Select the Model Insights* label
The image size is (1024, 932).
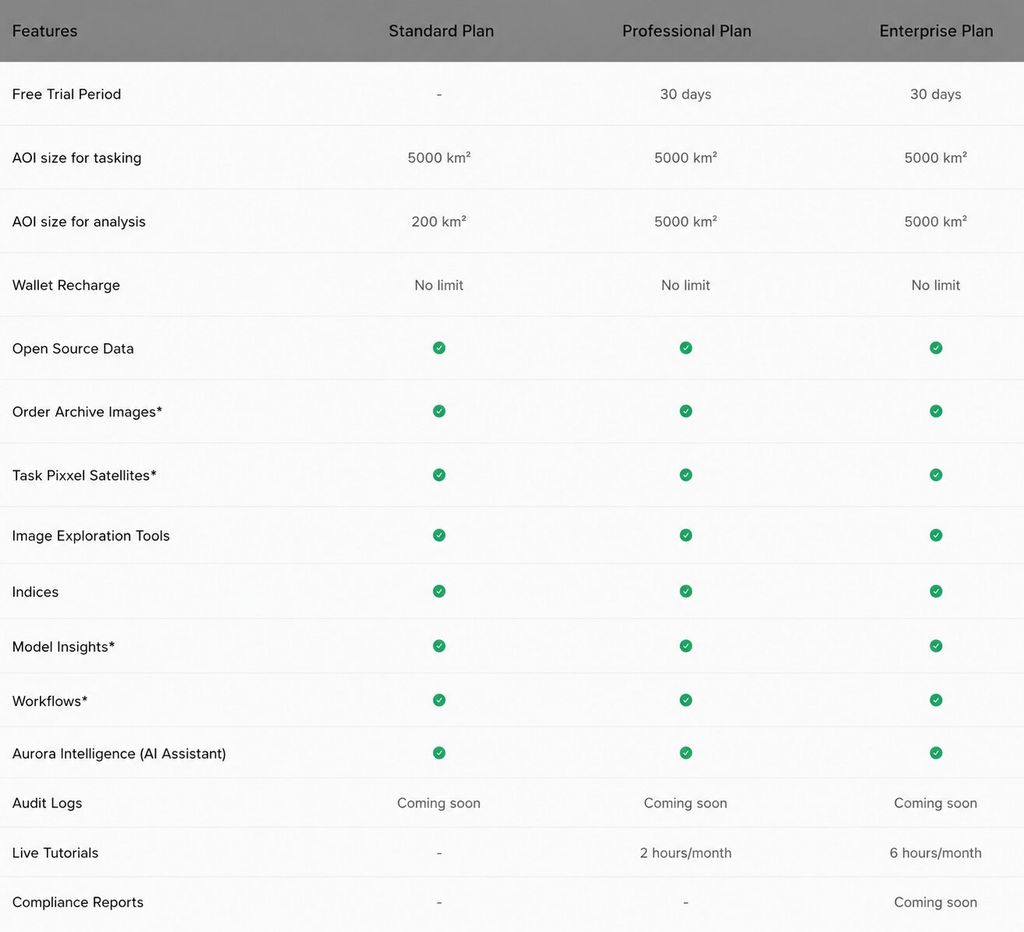[x=63, y=647]
